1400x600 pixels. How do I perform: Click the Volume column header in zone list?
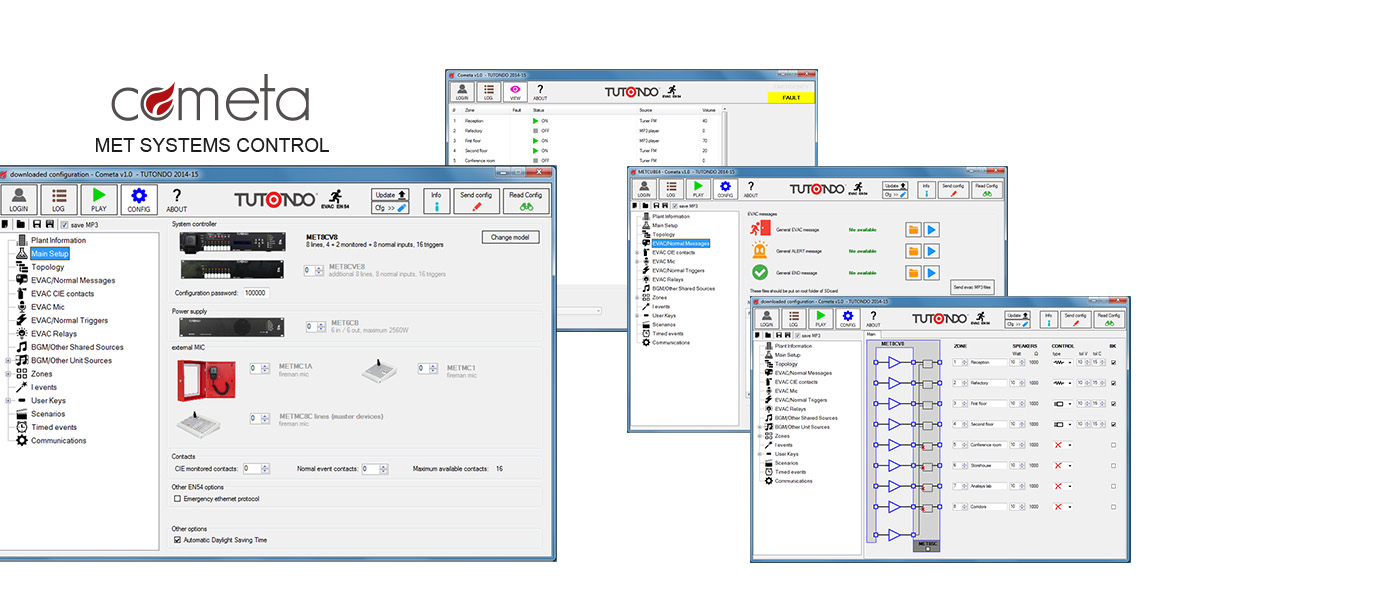[x=709, y=110]
